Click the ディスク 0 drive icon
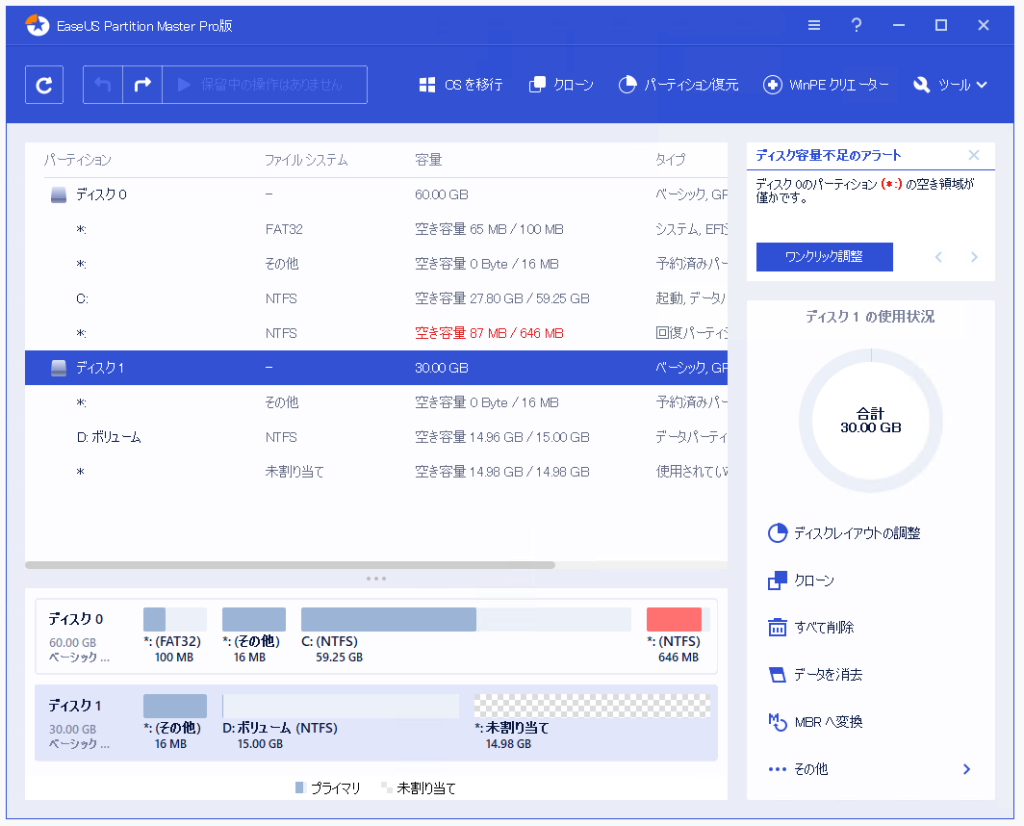Image resolution: width=1024 pixels, height=826 pixels. [x=59, y=195]
